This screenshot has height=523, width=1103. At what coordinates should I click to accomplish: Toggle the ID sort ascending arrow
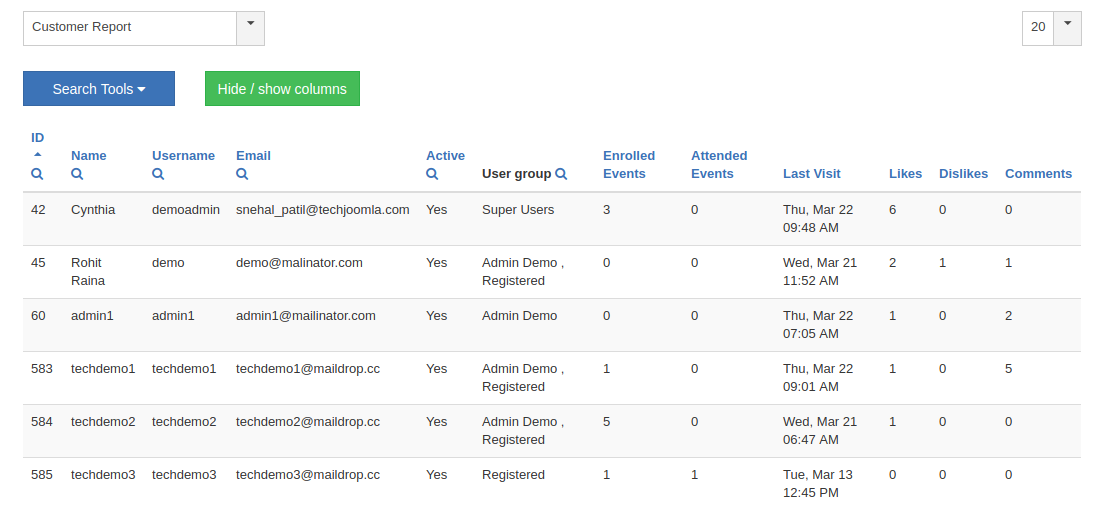[37, 155]
